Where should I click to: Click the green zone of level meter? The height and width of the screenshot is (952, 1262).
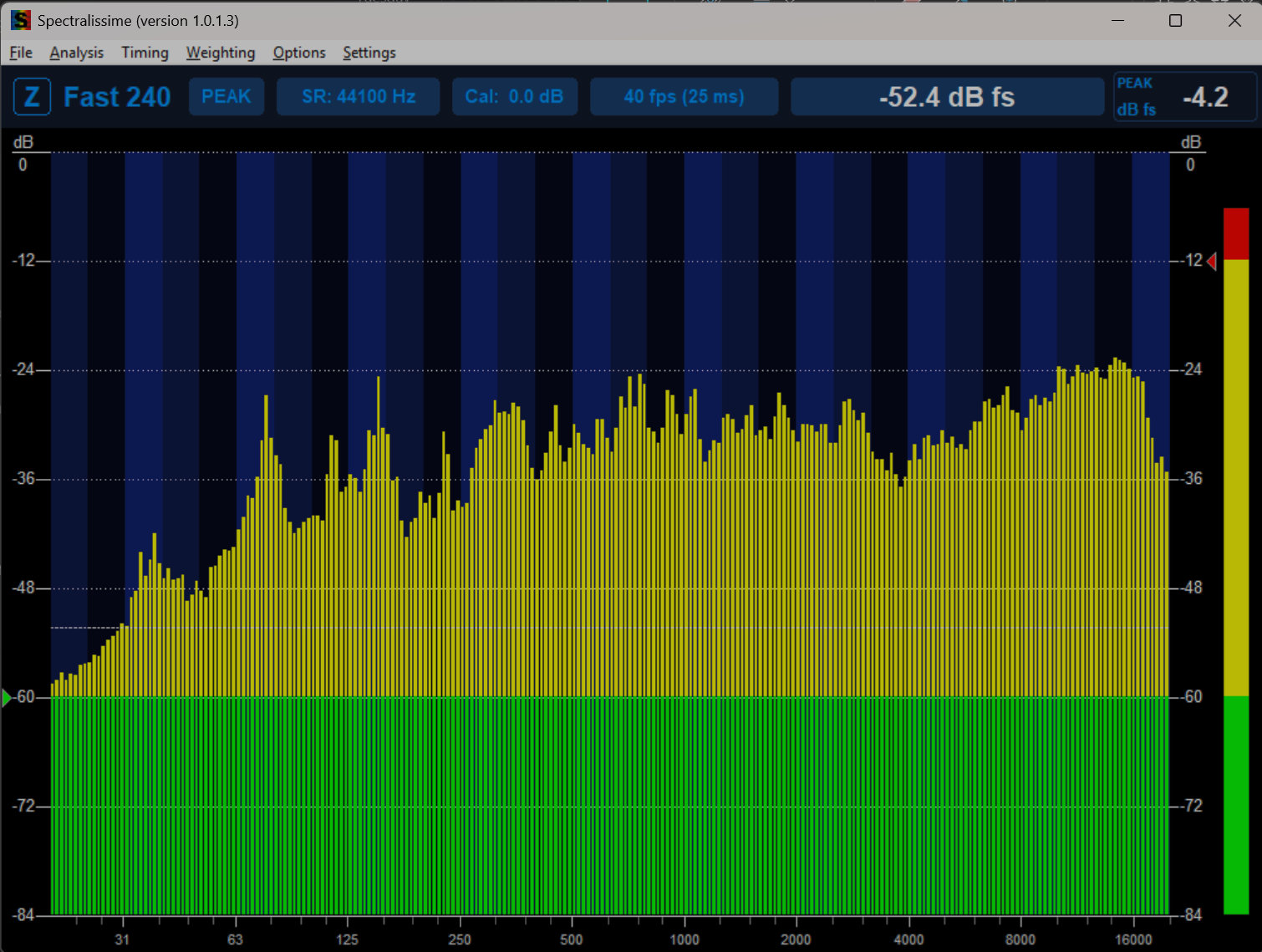tap(1236, 805)
